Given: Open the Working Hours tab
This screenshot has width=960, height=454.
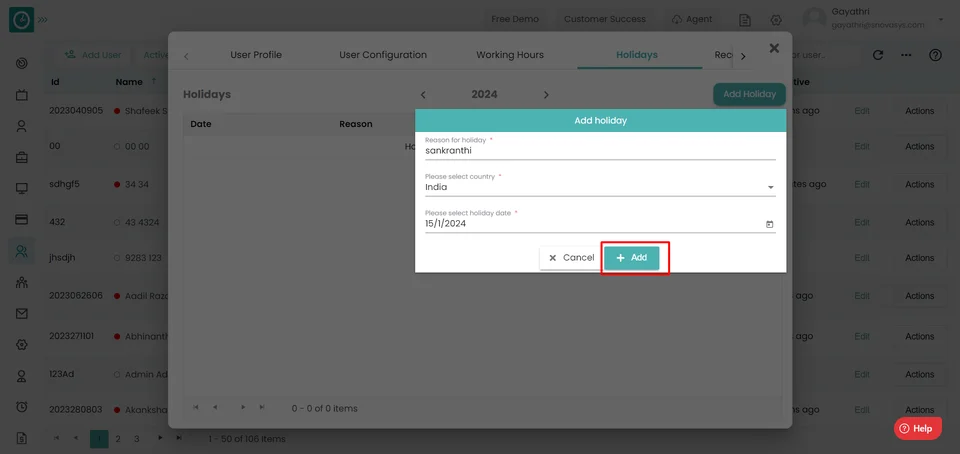Looking at the screenshot, I should pos(510,55).
